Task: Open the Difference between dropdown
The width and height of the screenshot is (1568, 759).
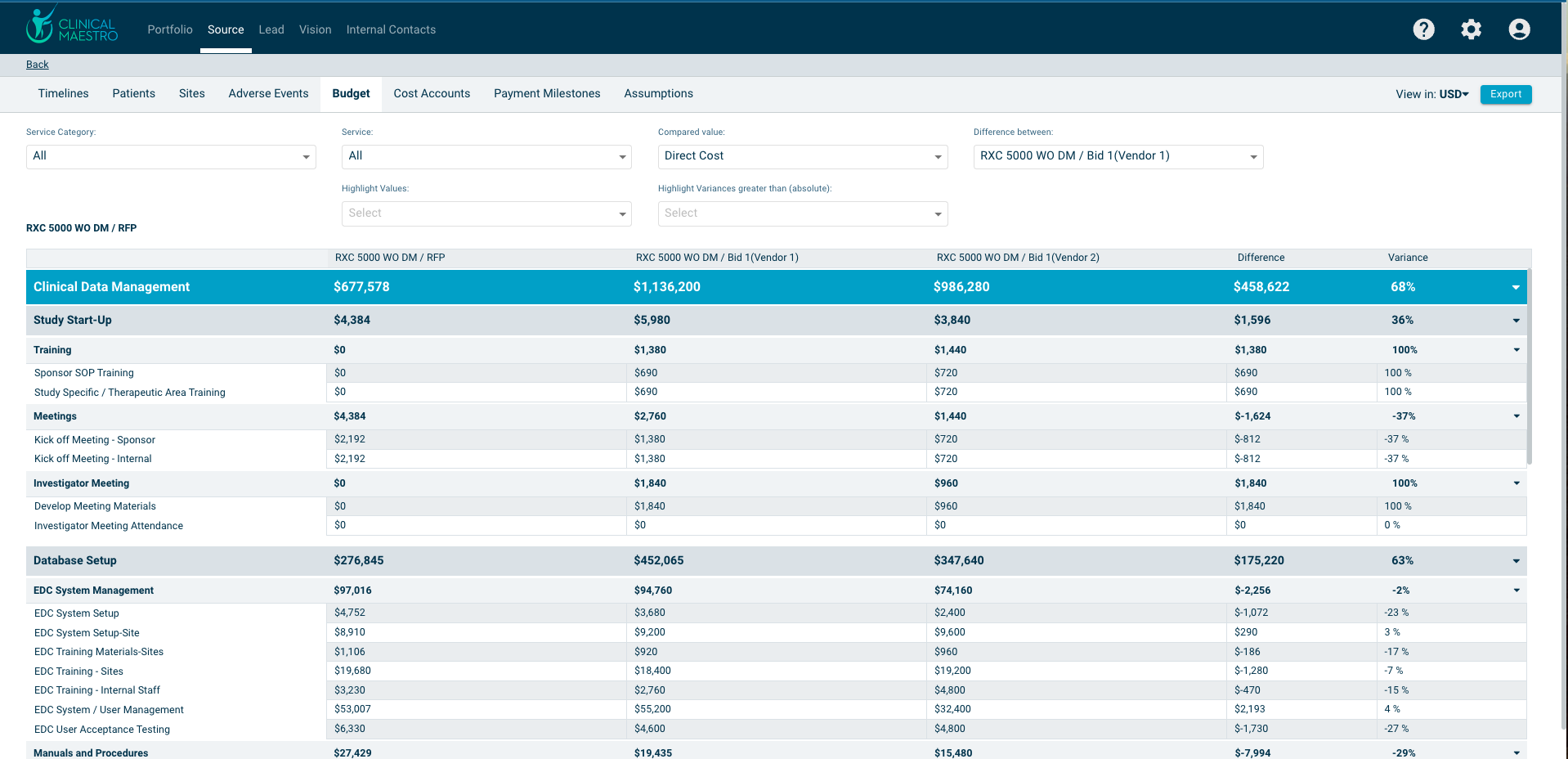Action: 1118,156
